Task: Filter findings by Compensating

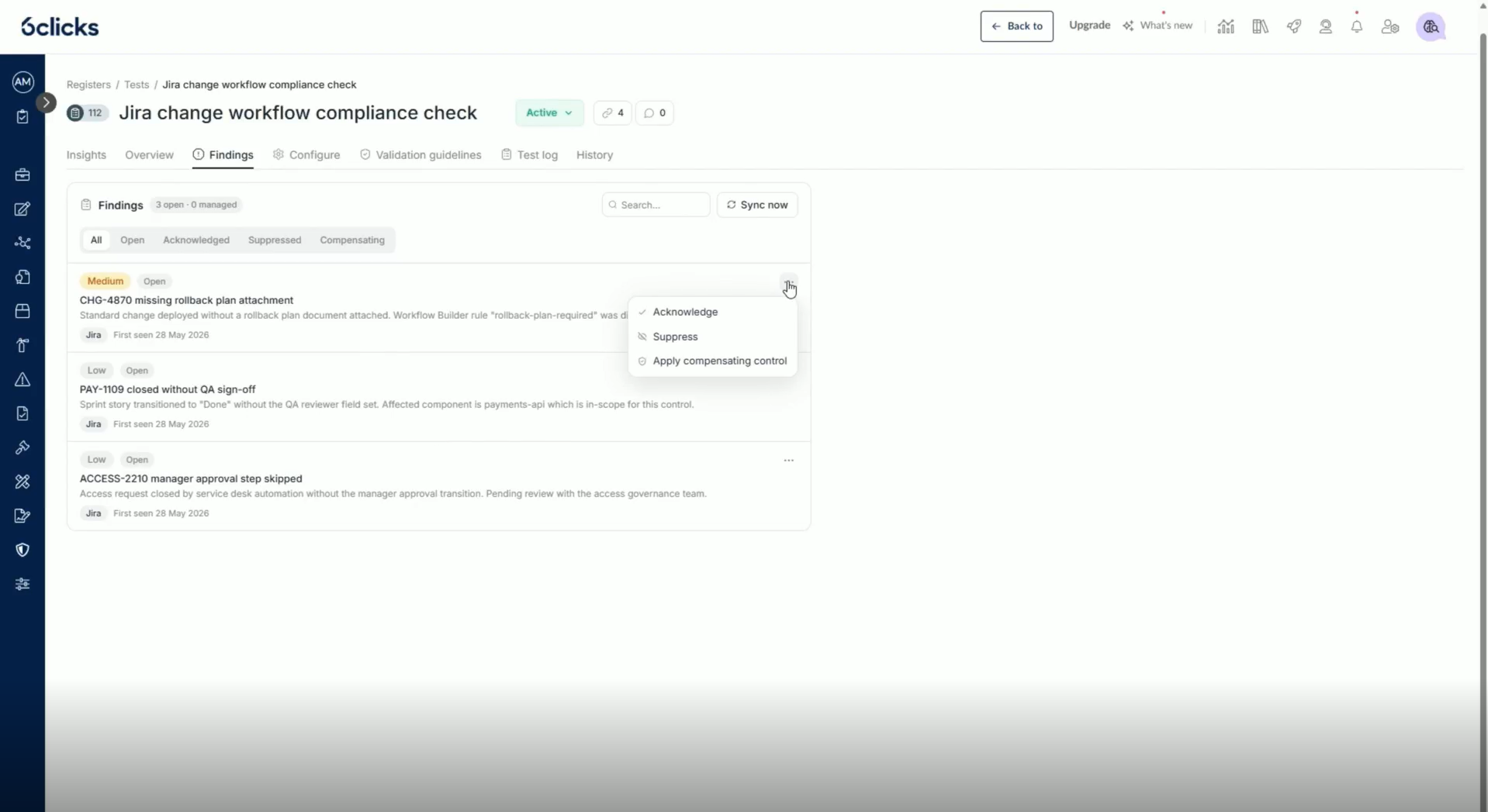Action: click(x=352, y=240)
